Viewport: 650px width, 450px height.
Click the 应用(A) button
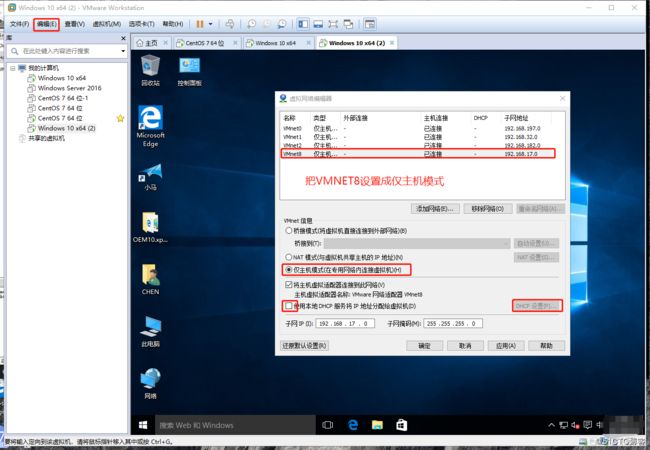[x=506, y=346]
